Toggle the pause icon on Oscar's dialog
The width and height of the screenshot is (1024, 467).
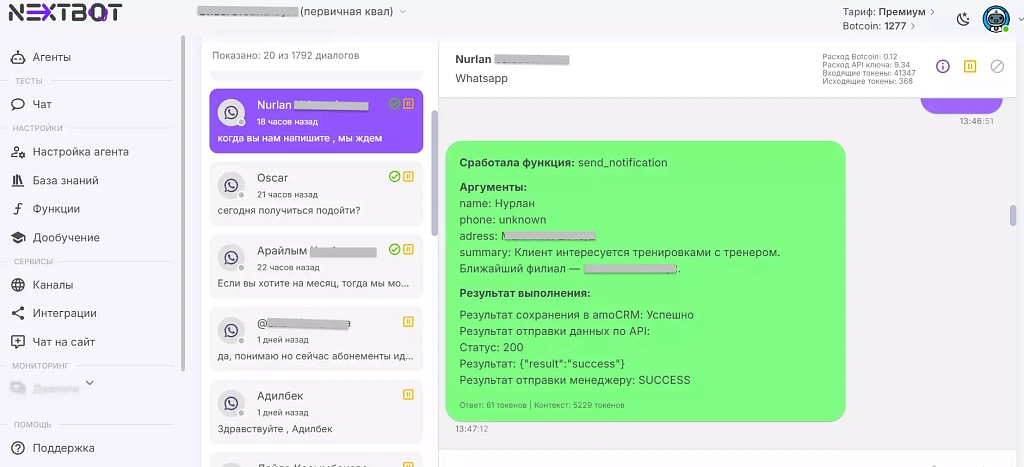(x=408, y=177)
